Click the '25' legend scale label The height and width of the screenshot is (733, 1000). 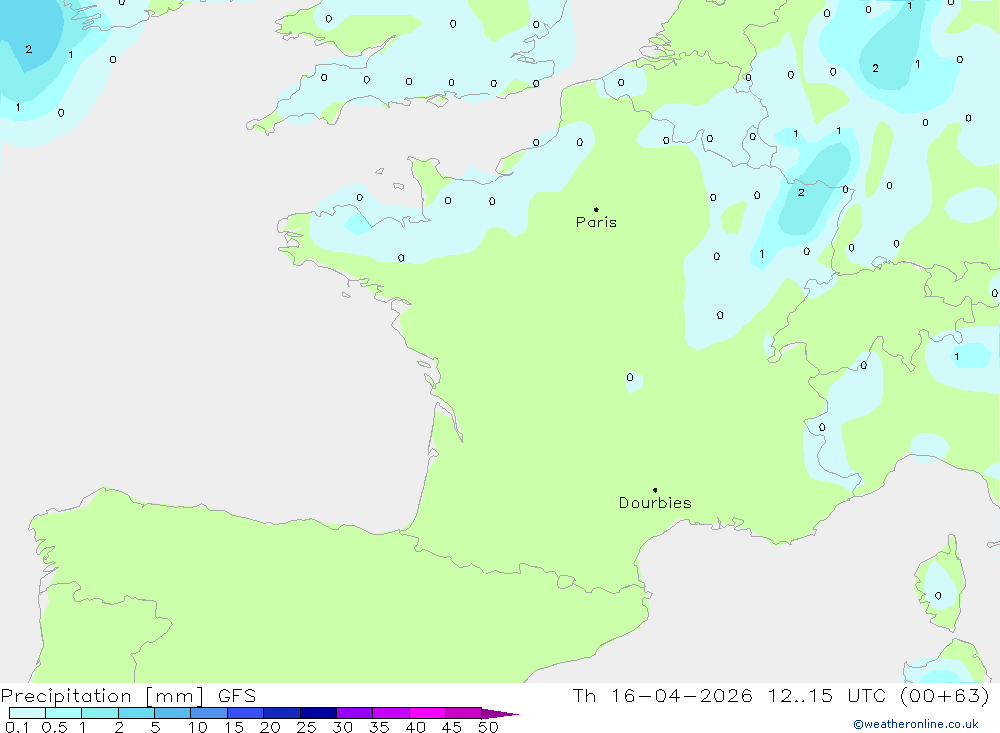coord(306,727)
